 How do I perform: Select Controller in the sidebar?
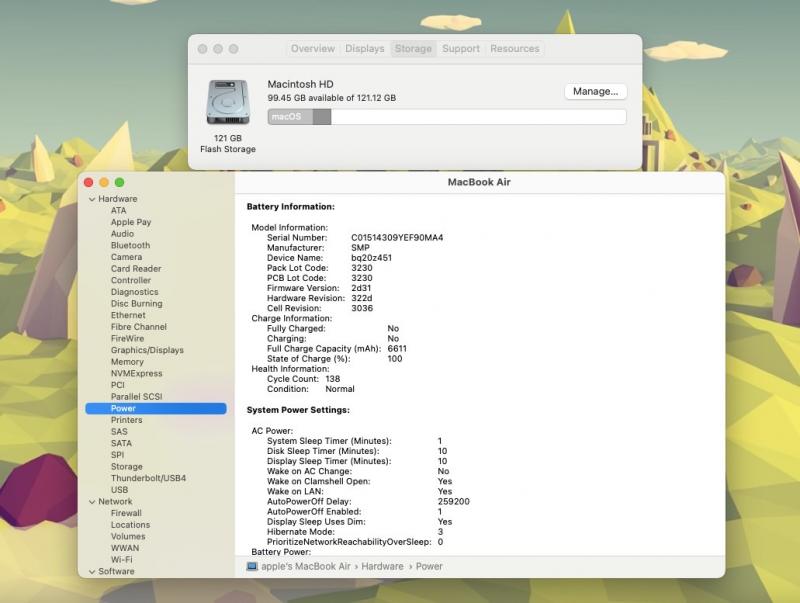coord(131,280)
